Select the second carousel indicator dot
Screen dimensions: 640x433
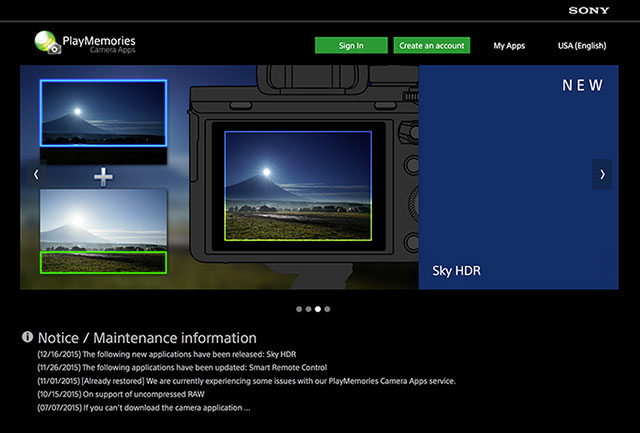308,309
